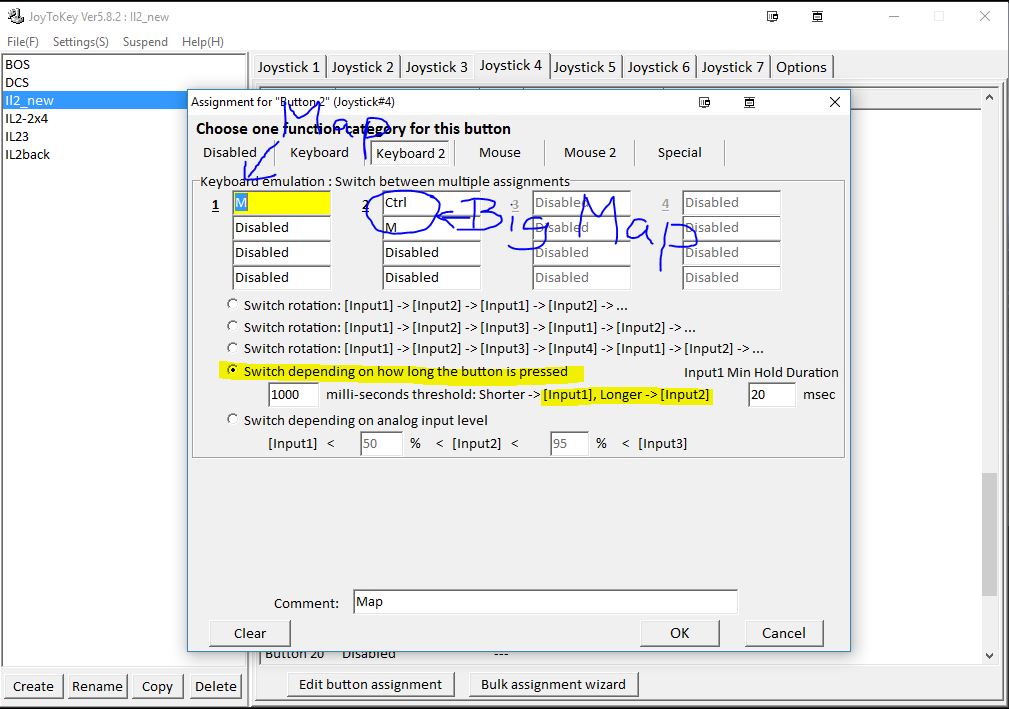Click Input 2 third key field
The height and width of the screenshot is (709, 1009).
click(x=432, y=253)
